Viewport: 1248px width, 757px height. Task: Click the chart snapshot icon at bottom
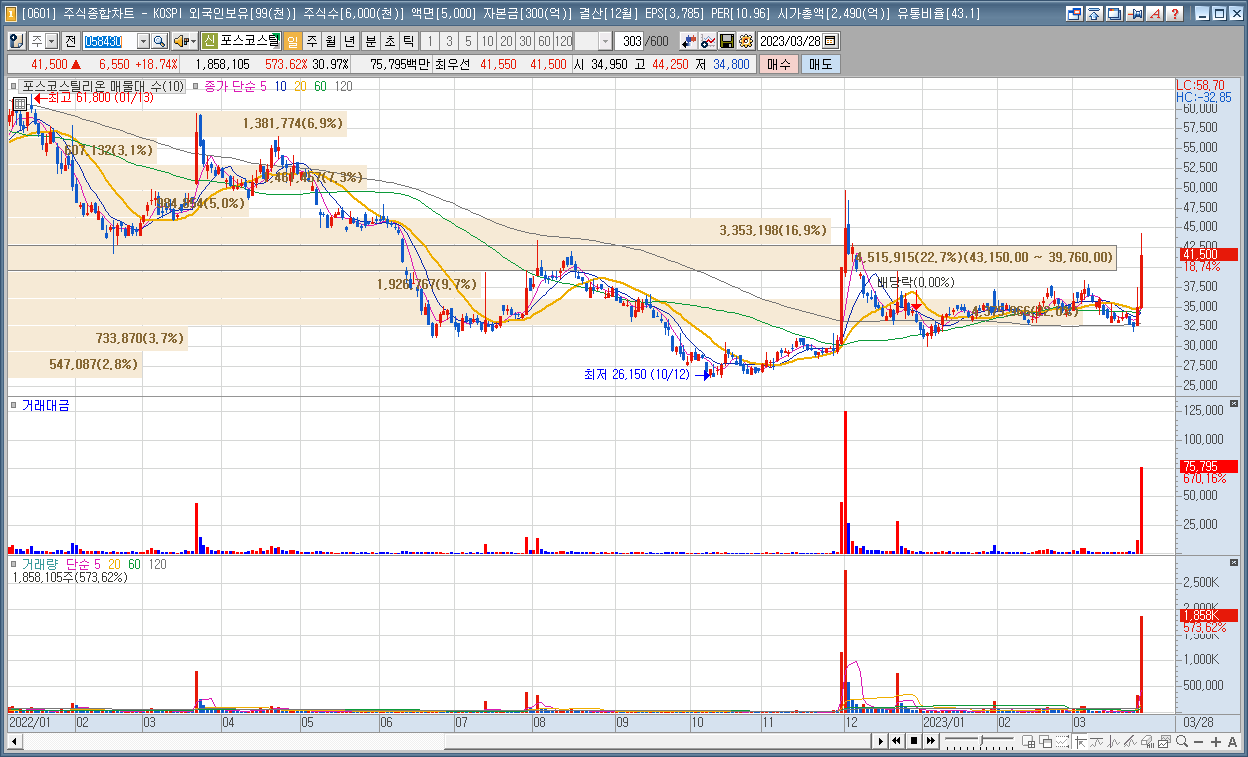[1164, 741]
